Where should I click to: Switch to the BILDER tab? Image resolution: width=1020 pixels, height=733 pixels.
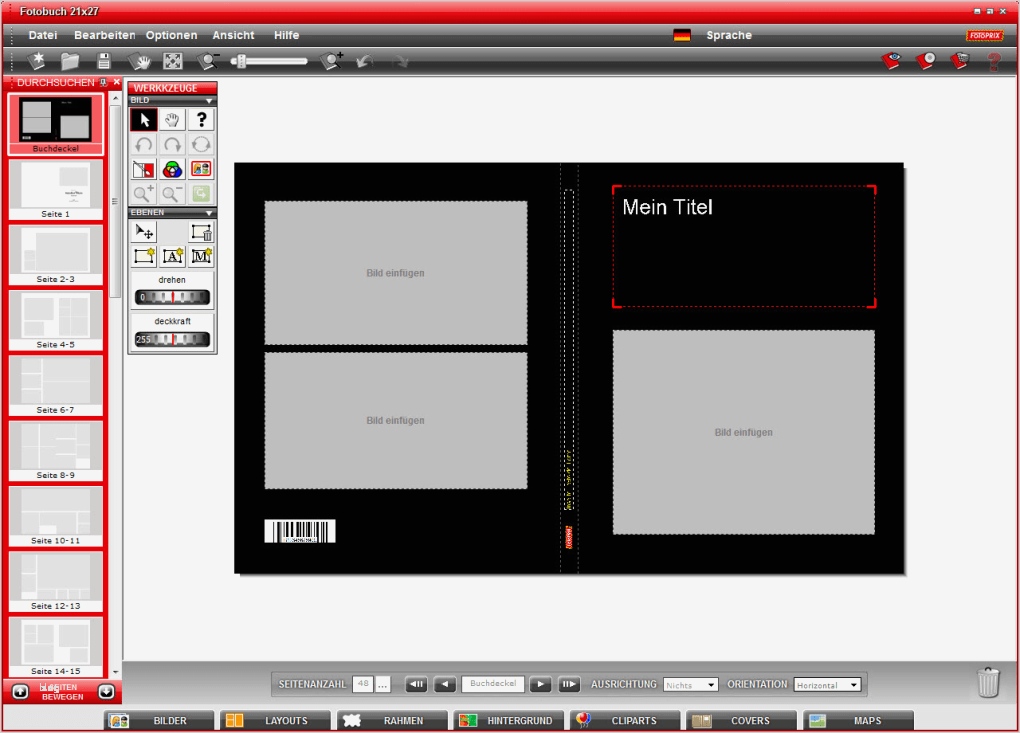tap(159, 721)
